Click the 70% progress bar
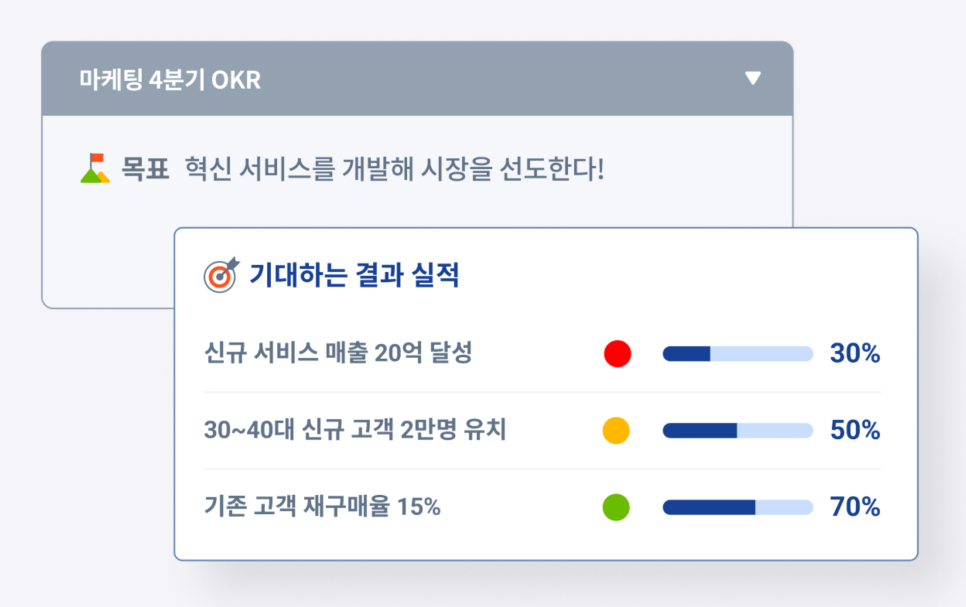966x607 pixels. 737,507
